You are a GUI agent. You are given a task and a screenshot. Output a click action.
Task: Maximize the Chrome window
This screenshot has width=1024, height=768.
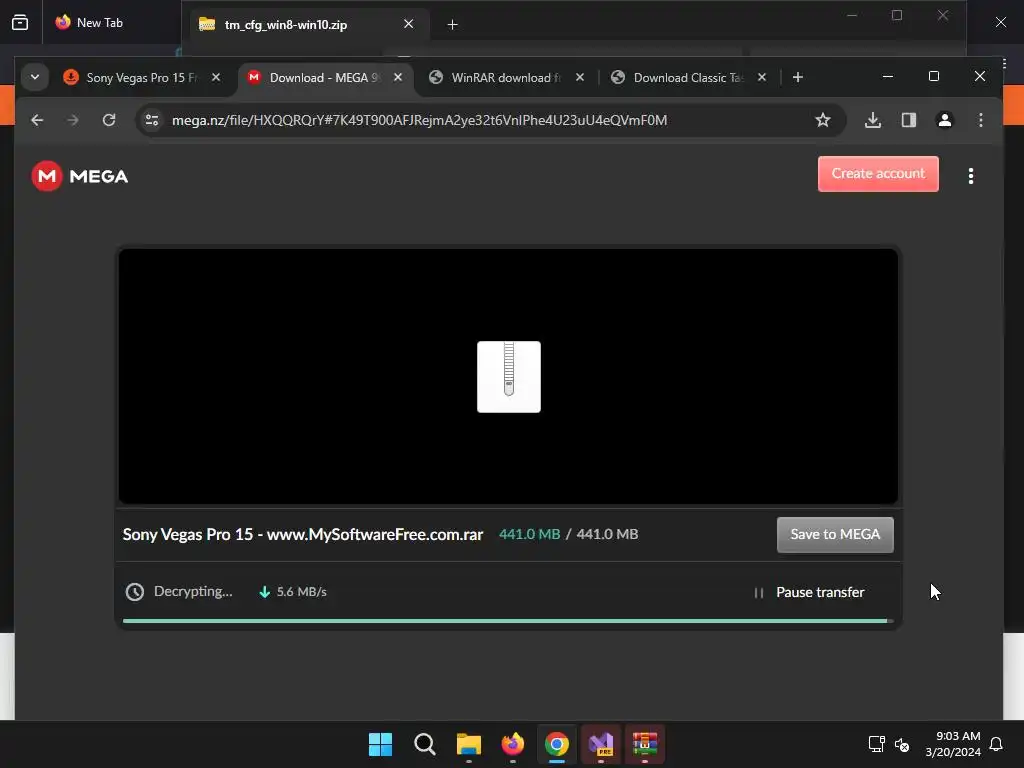pos(934,76)
